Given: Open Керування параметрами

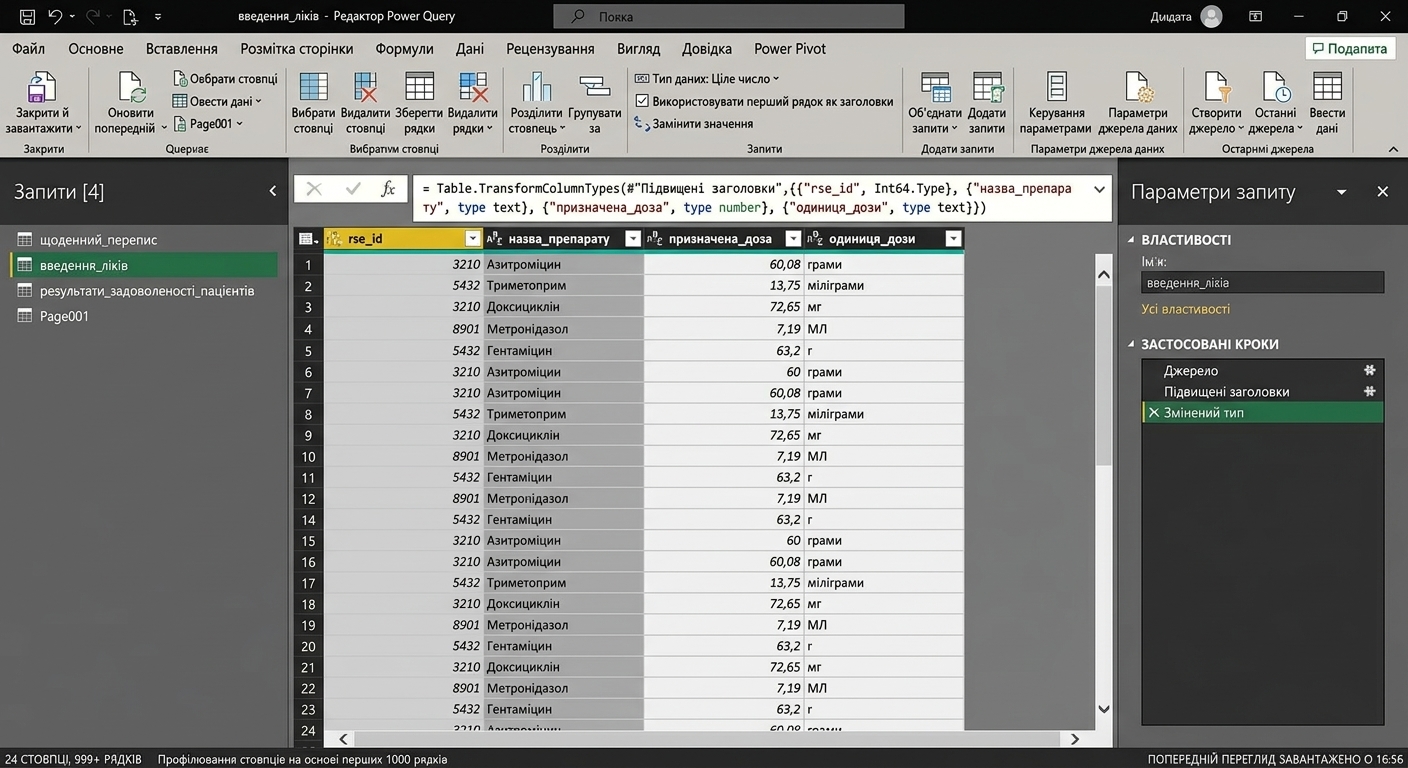Looking at the screenshot, I should [1056, 103].
